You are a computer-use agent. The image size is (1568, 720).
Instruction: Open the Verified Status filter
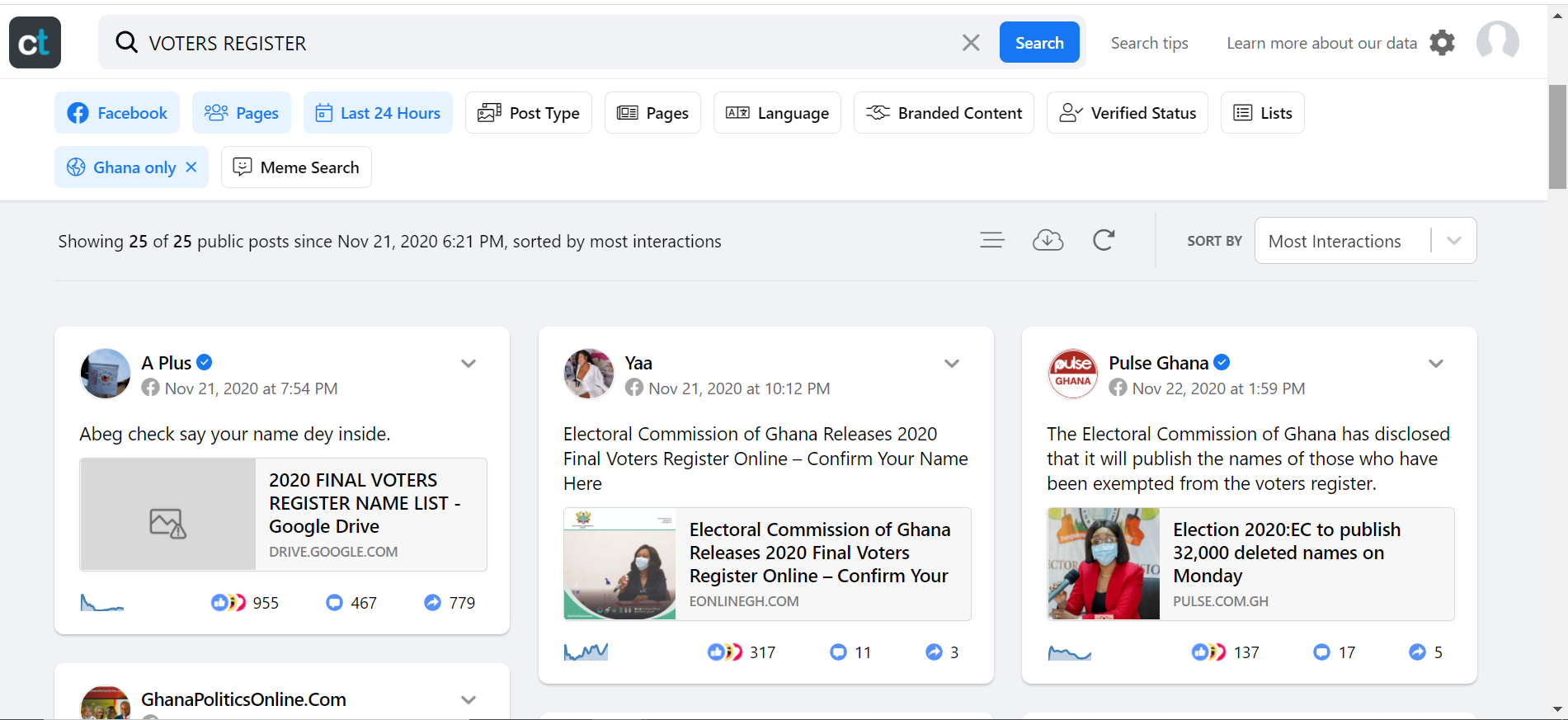(1128, 113)
